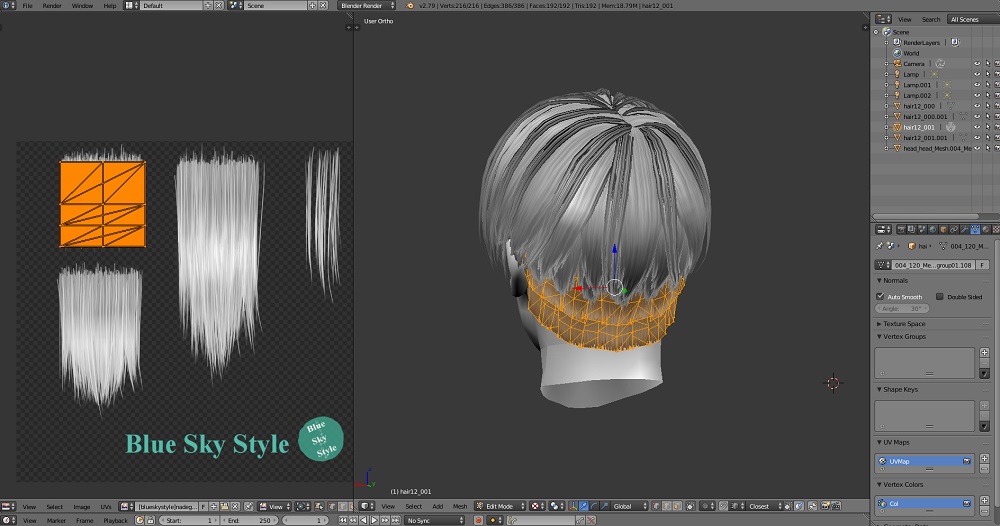Image resolution: width=1000 pixels, height=526 pixels.
Task: Open Blender Render engine dropdown
Action: (x=366, y=5)
